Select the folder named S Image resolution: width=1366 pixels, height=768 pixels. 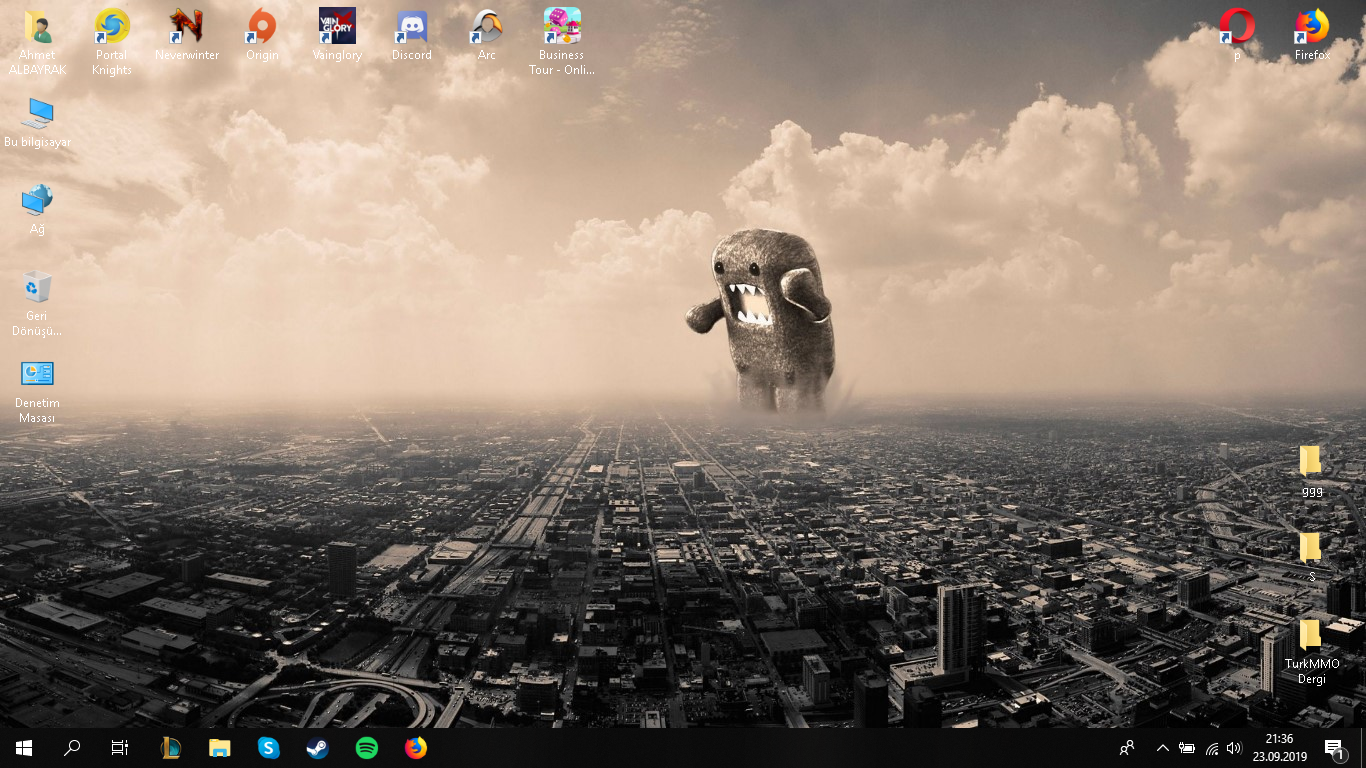pyautogui.click(x=1311, y=548)
